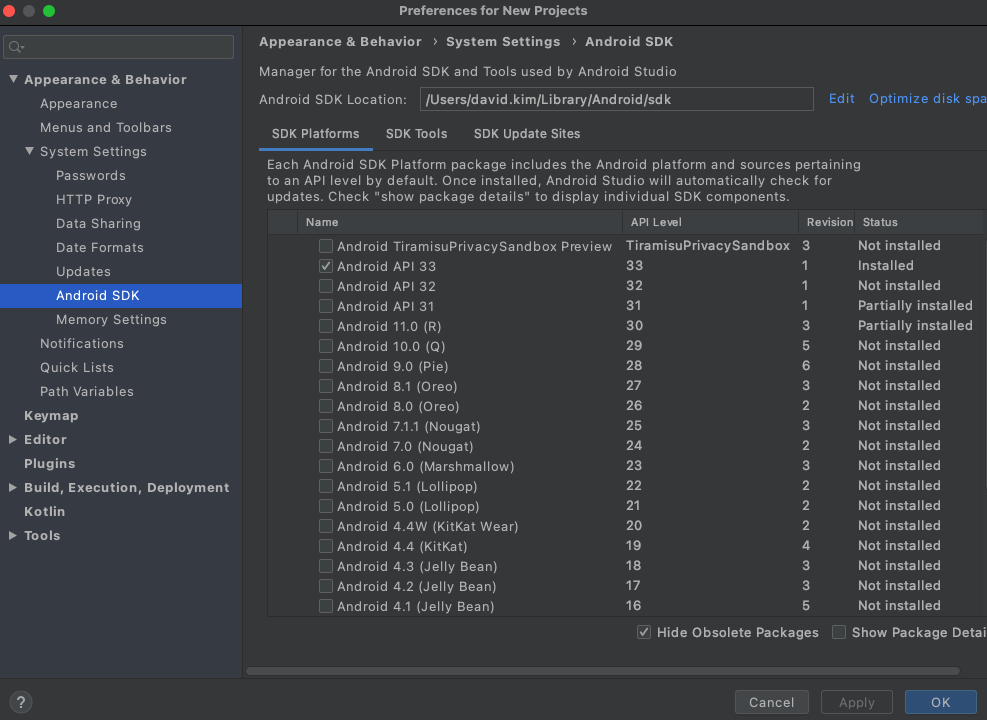Image resolution: width=987 pixels, height=720 pixels.
Task: Collapse the System Settings tree arrow
Action: 29,151
